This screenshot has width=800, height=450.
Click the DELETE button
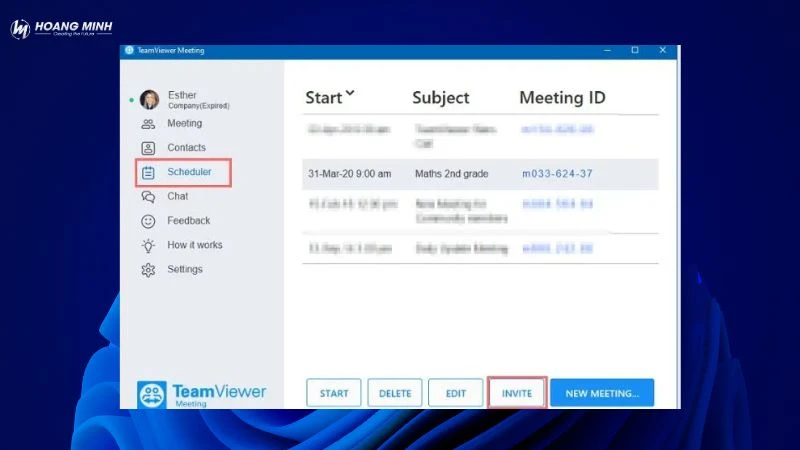[395, 393]
